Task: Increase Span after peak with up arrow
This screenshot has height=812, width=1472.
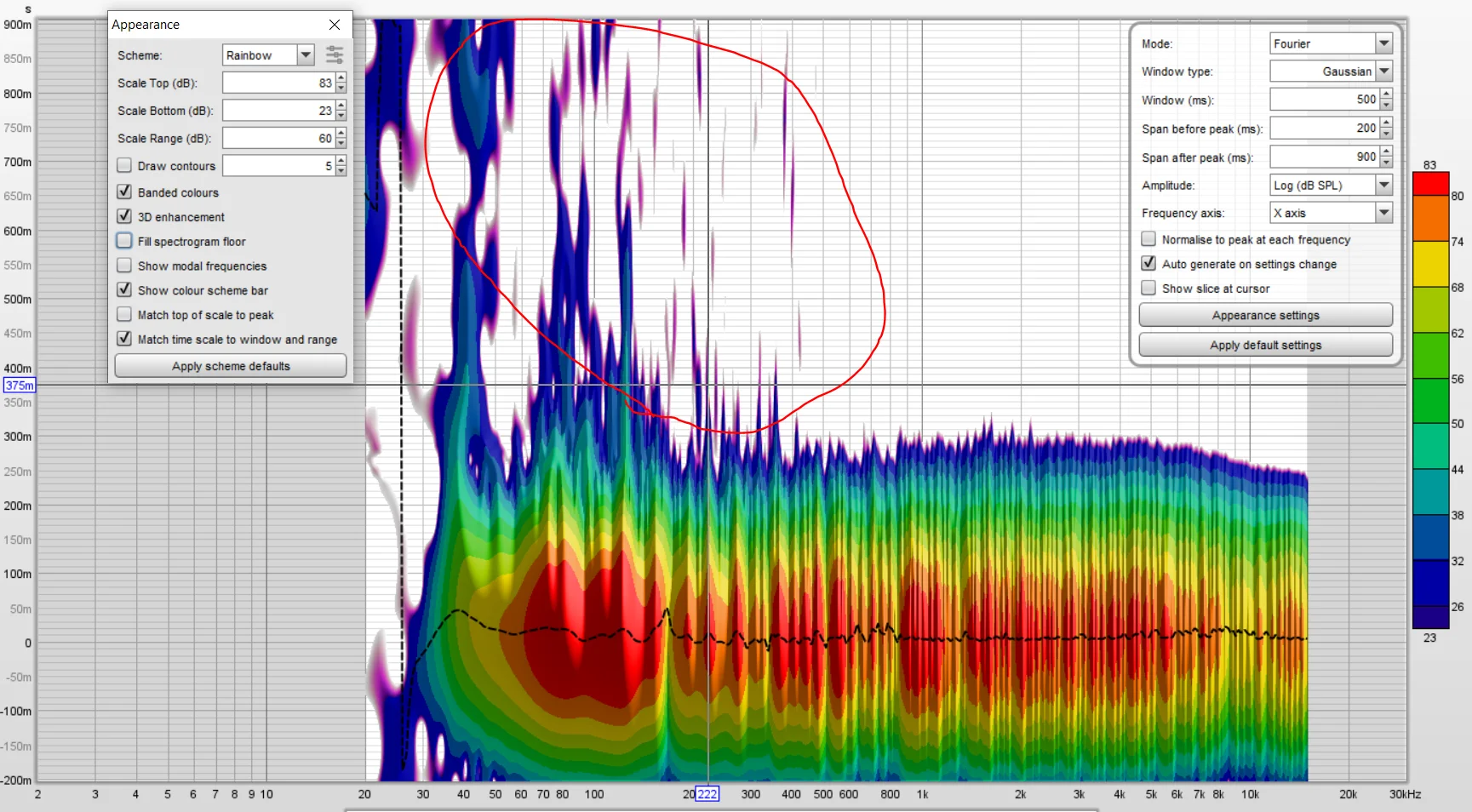Action: point(1386,152)
